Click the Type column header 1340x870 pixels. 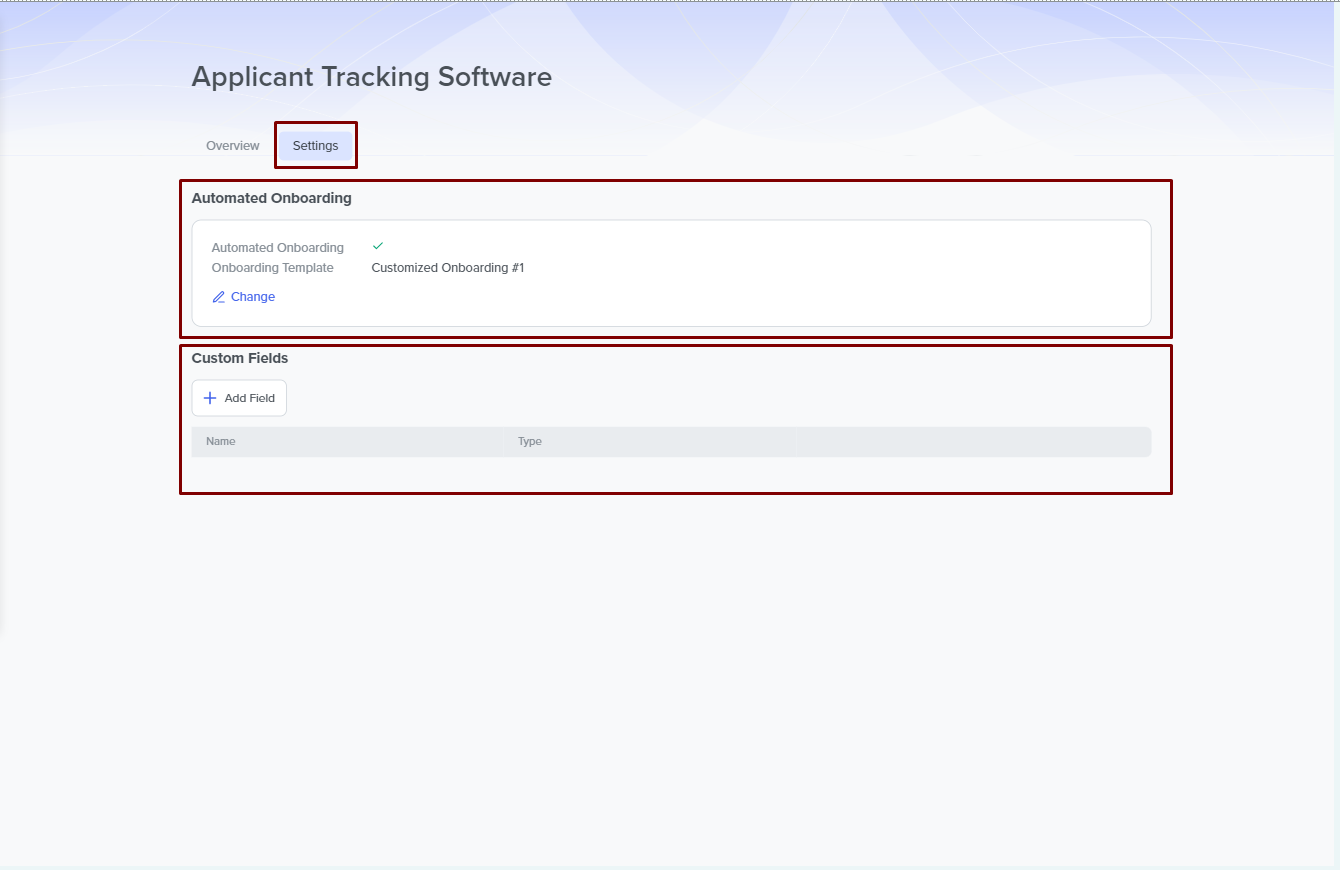click(x=529, y=441)
